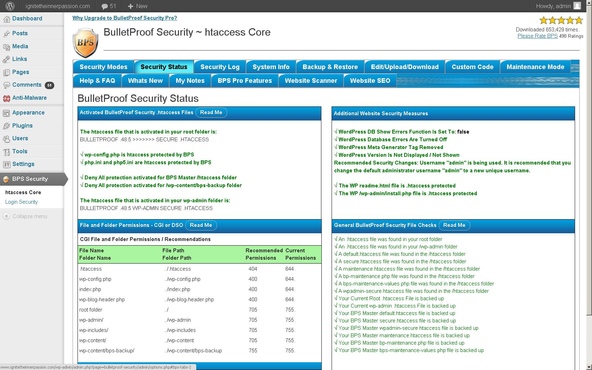The image size is (592, 370).
Task: Open the Plugins menu item
Action: coord(22,125)
